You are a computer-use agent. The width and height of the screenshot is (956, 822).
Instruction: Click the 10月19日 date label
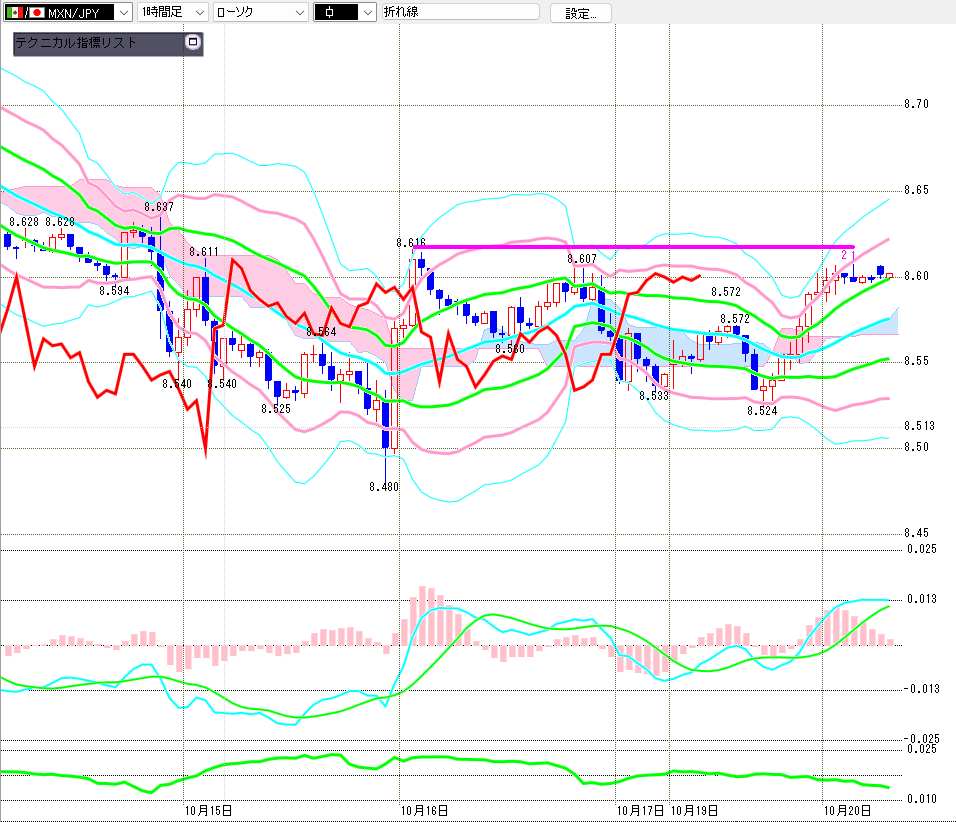694,810
